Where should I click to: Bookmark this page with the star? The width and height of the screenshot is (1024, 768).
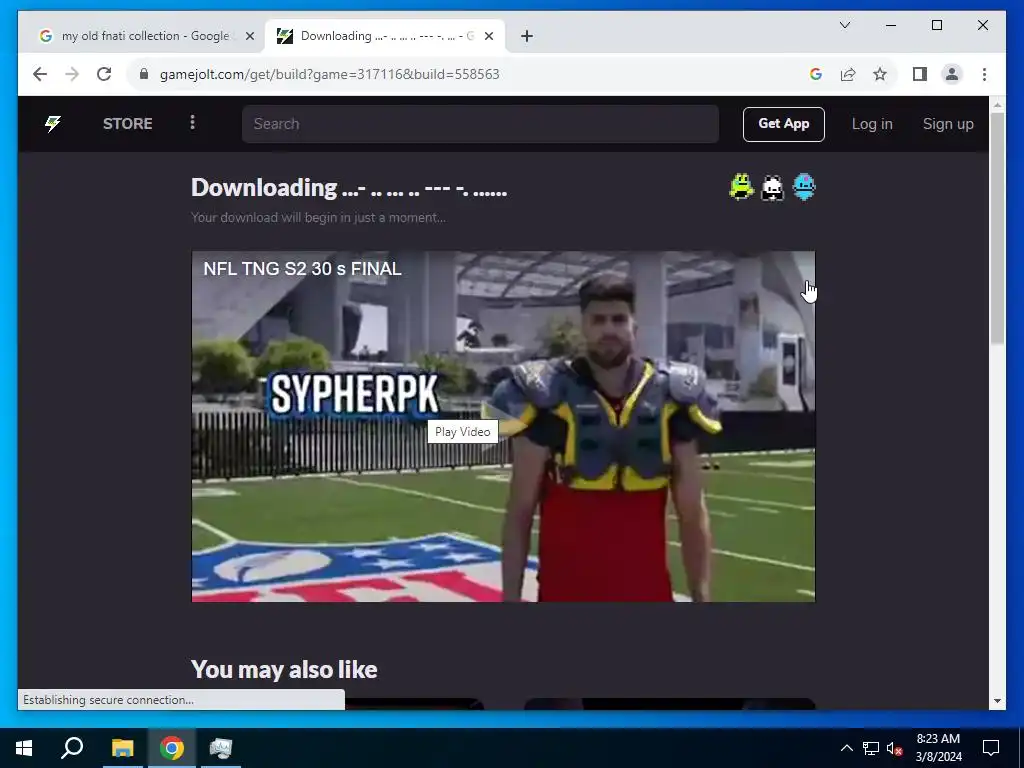point(880,74)
